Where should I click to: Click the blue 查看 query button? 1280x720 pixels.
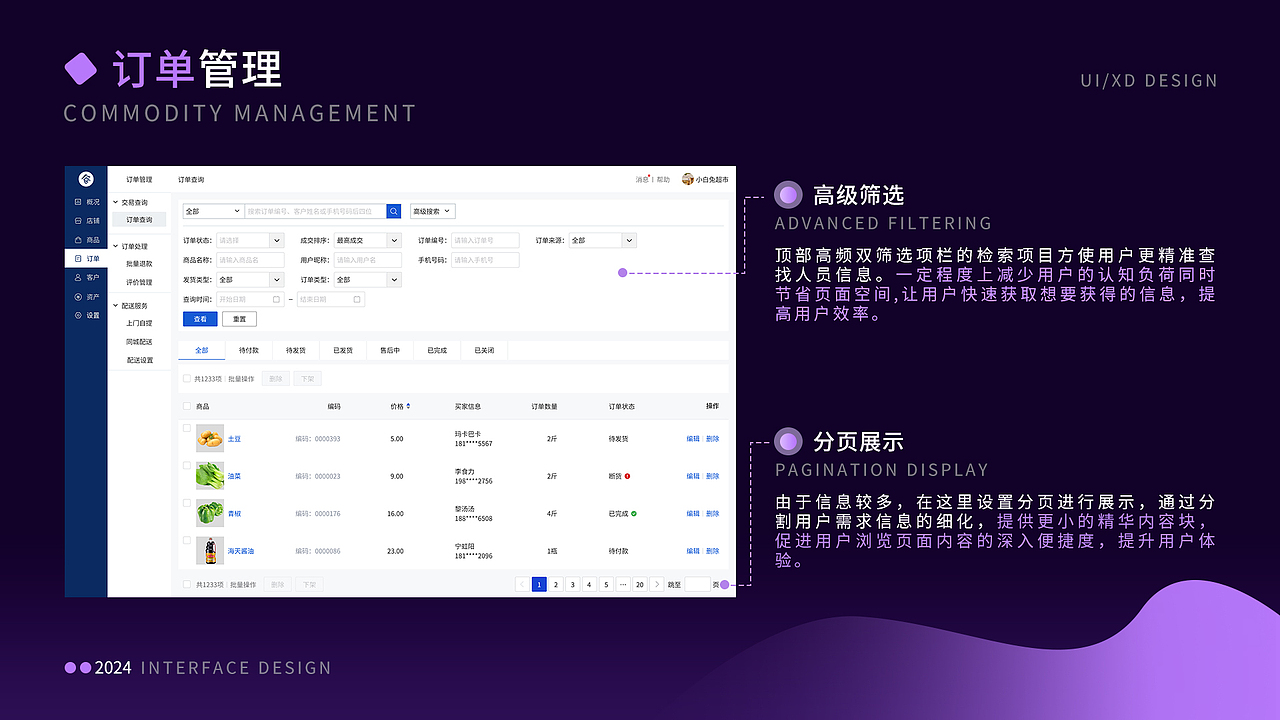tap(200, 319)
